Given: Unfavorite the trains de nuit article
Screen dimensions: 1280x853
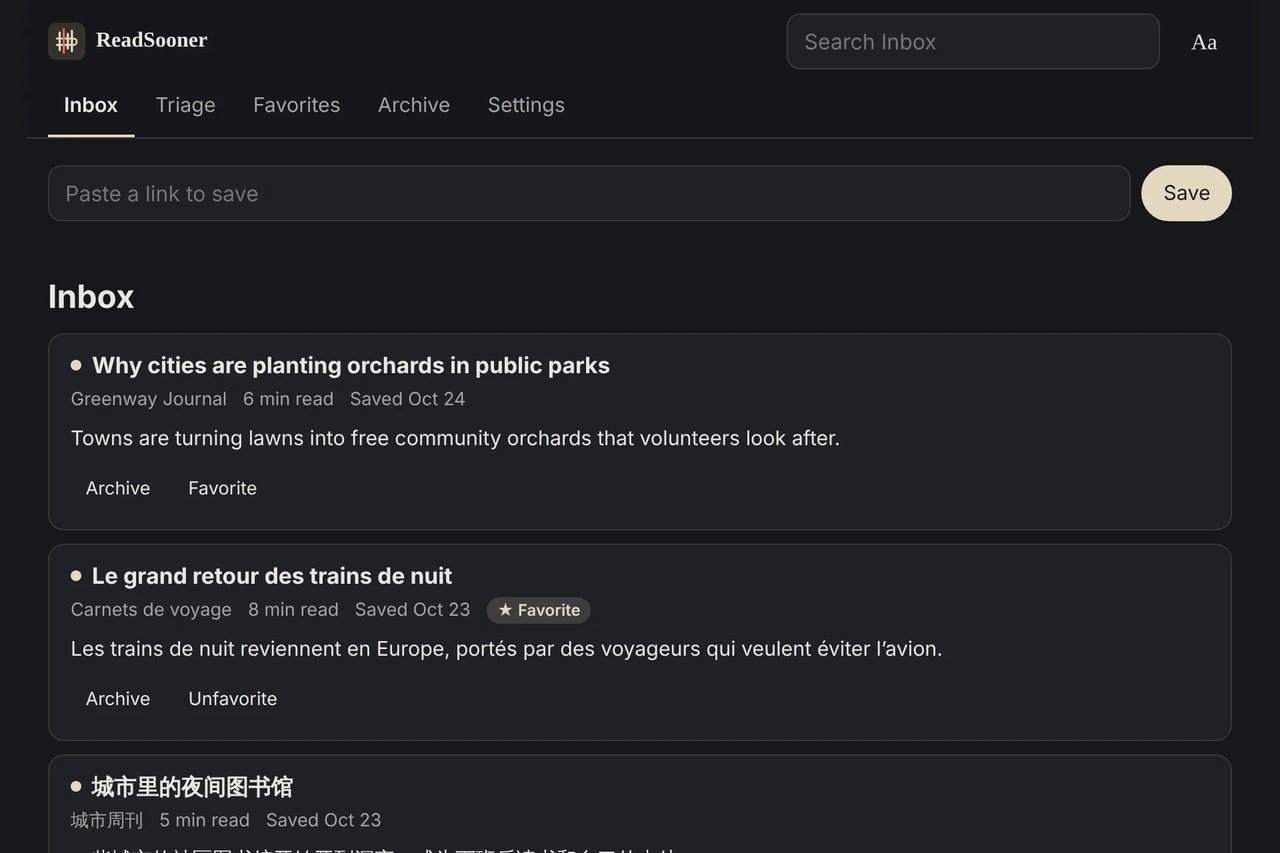Looking at the screenshot, I should point(233,699).
